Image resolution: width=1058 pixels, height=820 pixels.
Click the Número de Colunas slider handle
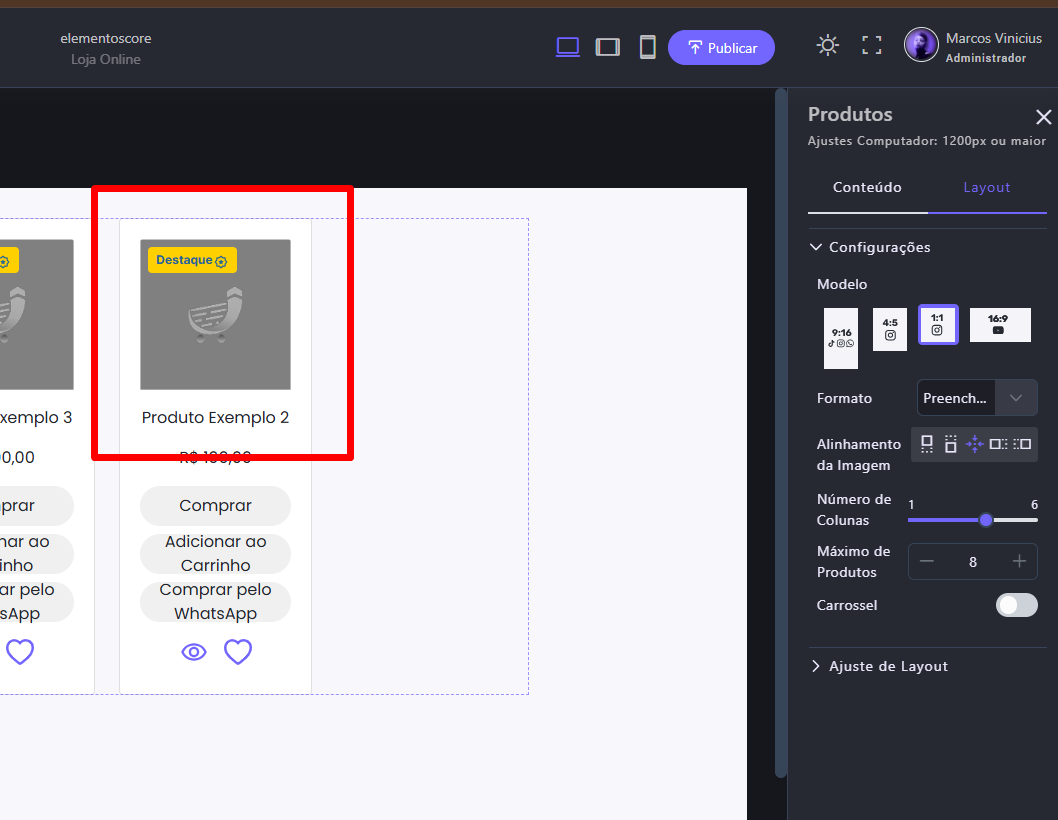986,520
